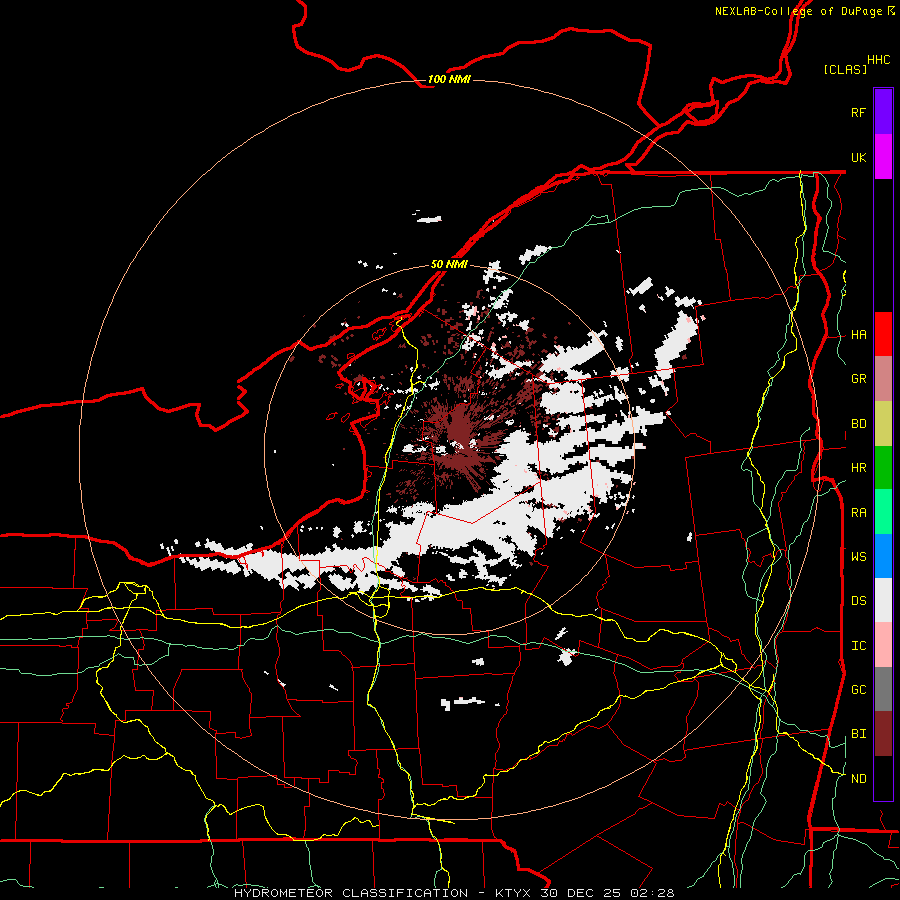The width and height of the screenshot is (900, 900).
Task: Pick the WS blue legend swatch
Action: 883,556
